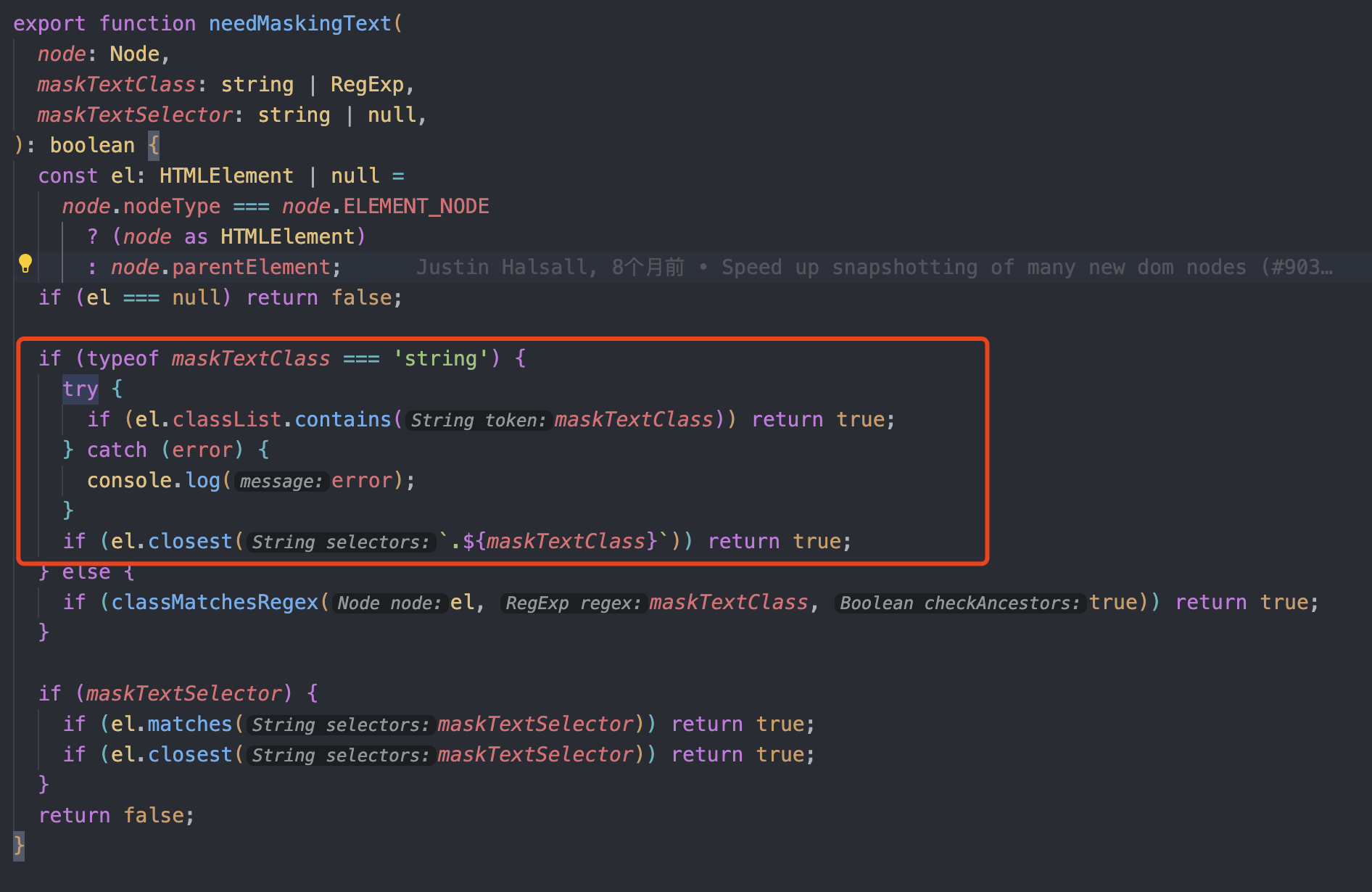Image resolution: width=1372 pixels, height=892 pixels.
Task: Click the 'Node node:' parameter hint
Action: pos(389,603)
